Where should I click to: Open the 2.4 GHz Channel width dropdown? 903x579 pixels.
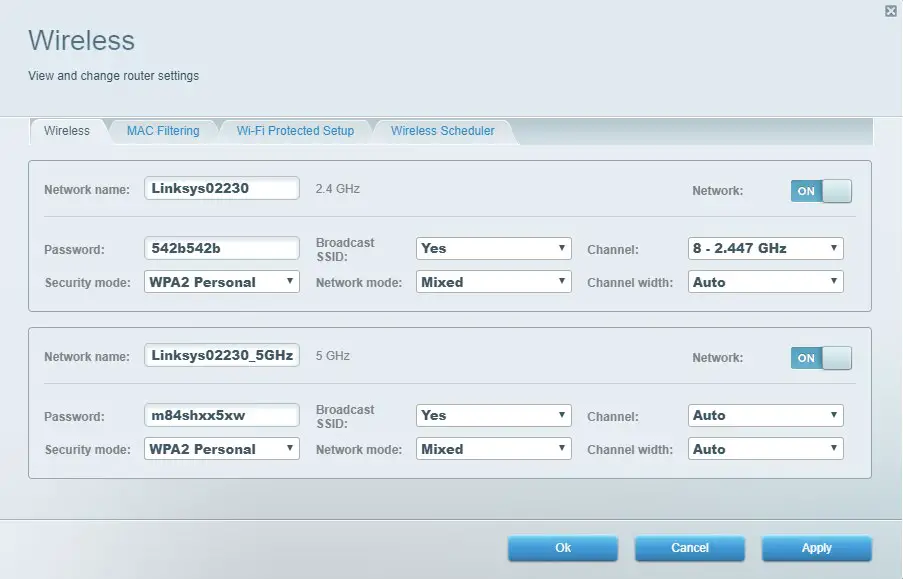[765, 282]
